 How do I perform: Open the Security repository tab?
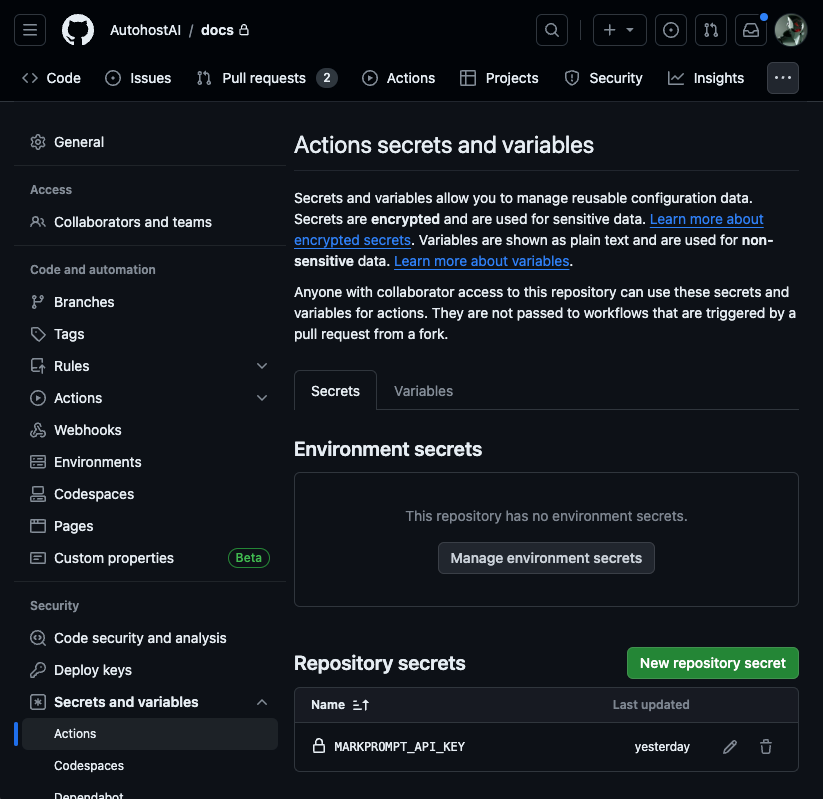[604, 77]
